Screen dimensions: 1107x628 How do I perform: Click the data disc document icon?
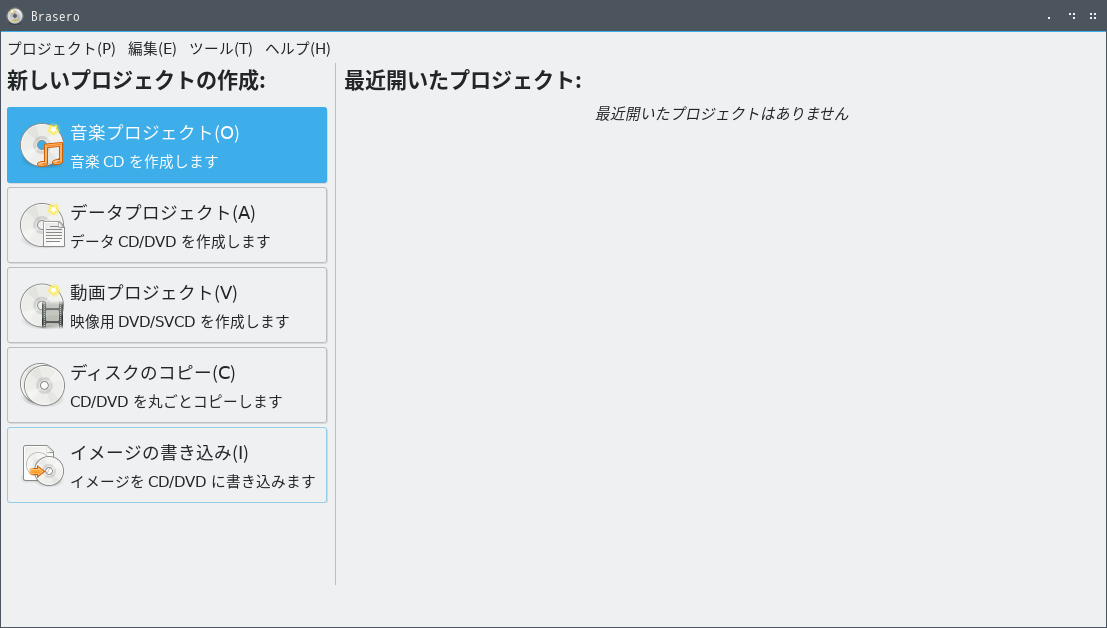42,225
